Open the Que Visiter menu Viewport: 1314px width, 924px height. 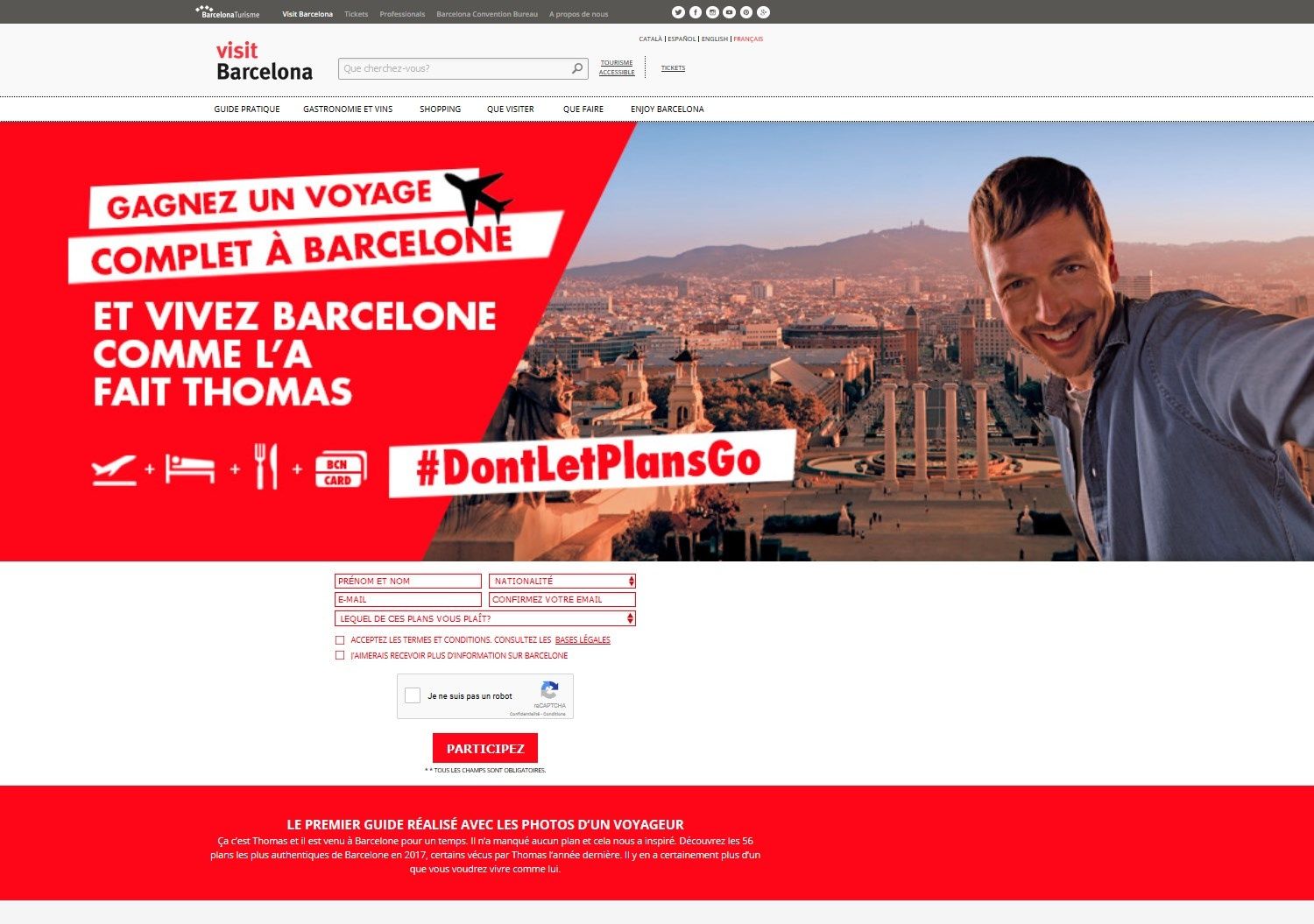pyautogui.click(x=511, y=109)
